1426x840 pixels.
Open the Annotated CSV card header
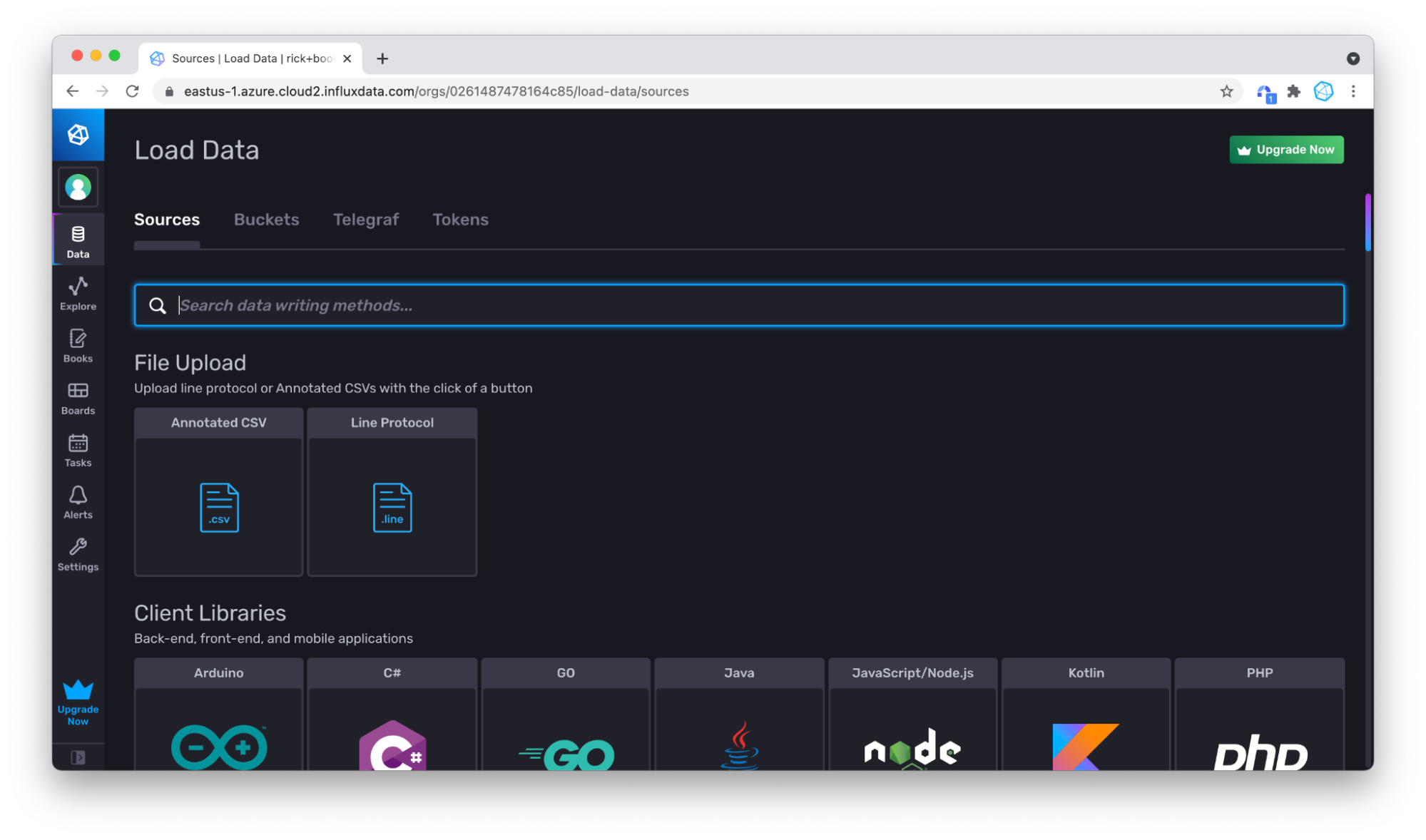[219, 423]
